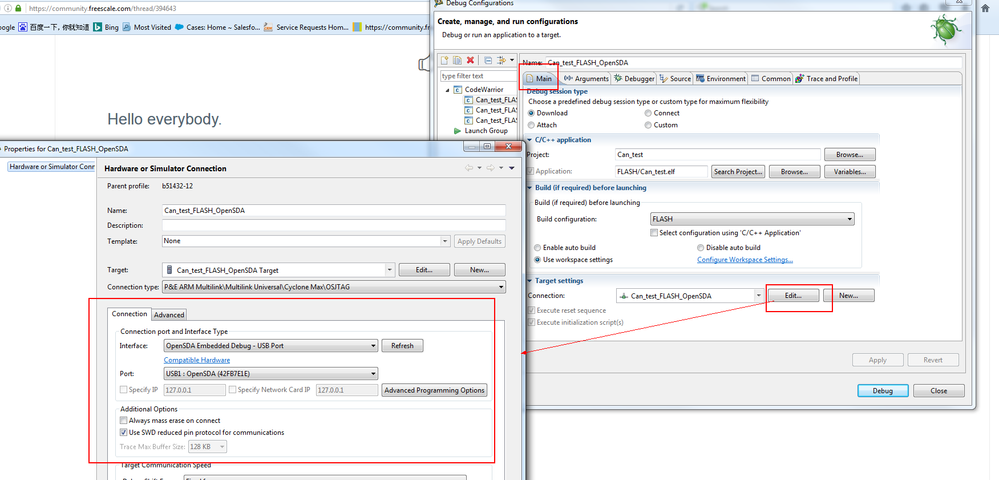This screenshot has width=999, height=480.
Task: Click the site info icon in address bar
Action: (x=6, y=9)
